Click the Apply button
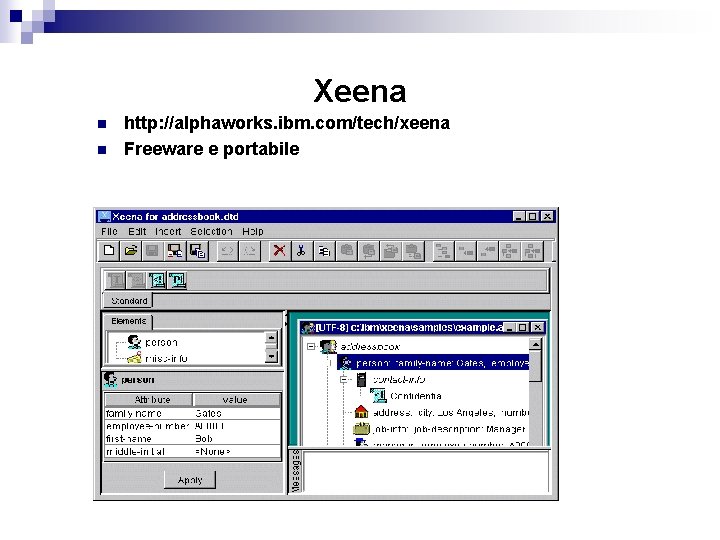The width and height of the screenshot is (720, 540). pos(190,480)
